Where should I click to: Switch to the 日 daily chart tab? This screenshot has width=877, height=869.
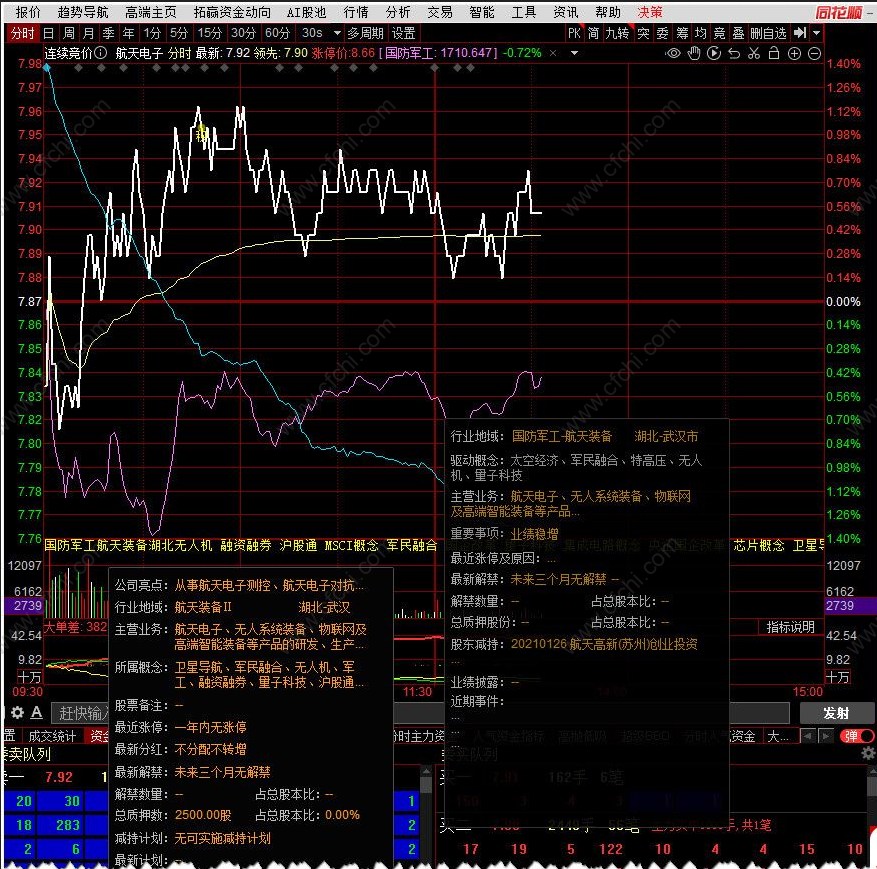49,34
